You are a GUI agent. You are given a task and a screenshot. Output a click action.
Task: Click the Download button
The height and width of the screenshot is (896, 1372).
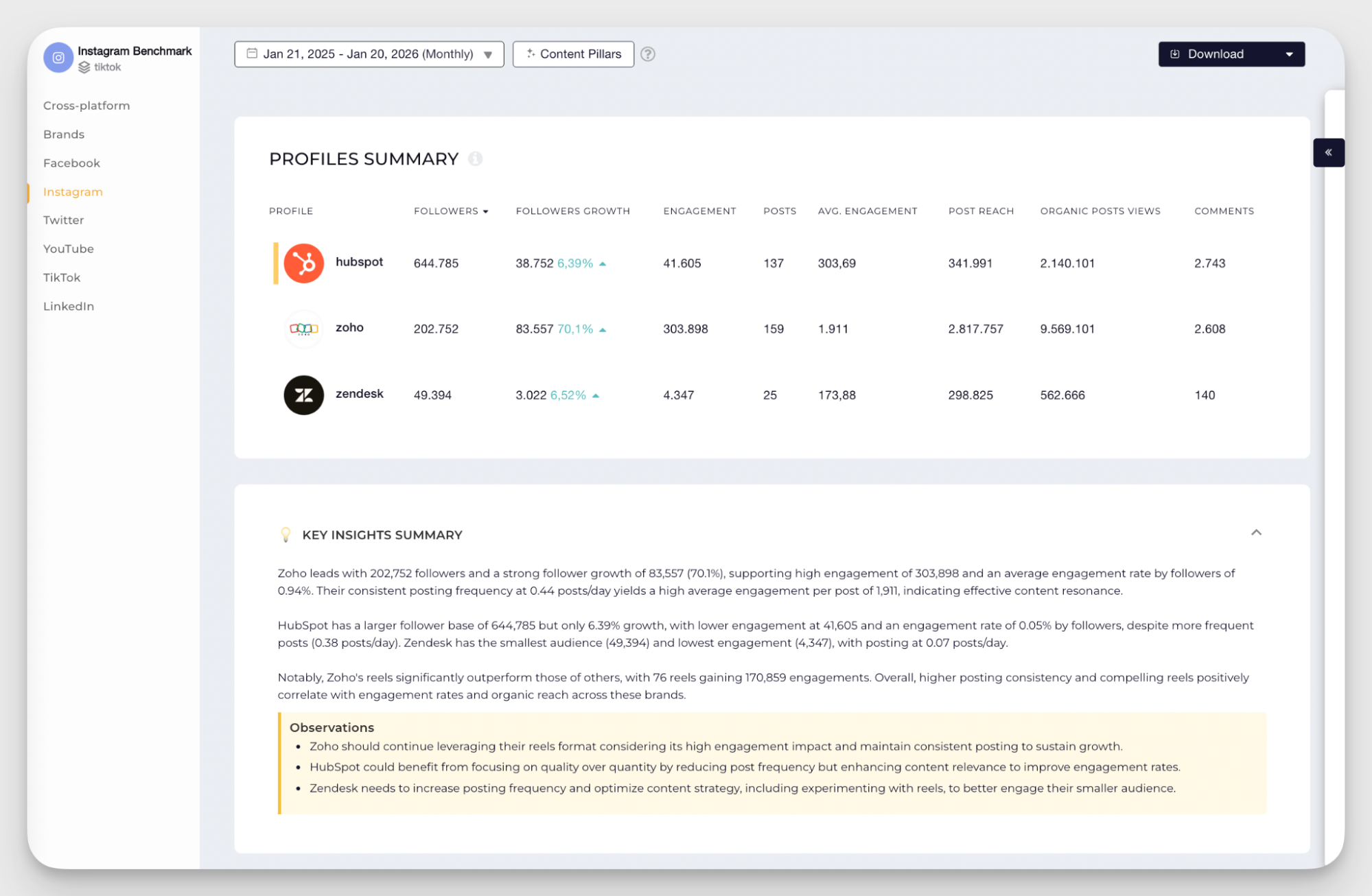click(1216, 54)
